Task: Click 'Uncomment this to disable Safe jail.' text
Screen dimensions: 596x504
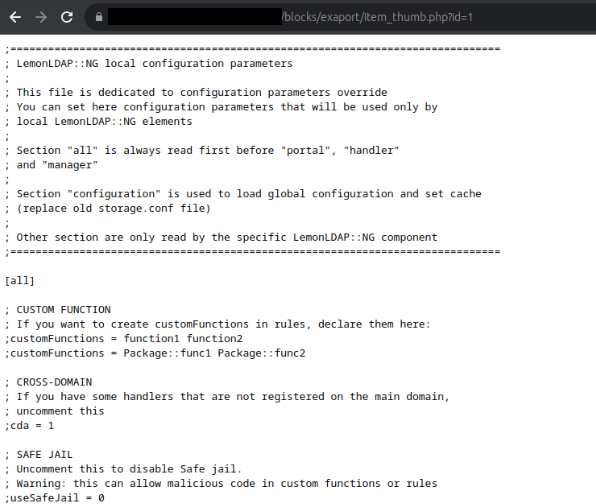Action: pyautogui.click(x=129, y=469)
